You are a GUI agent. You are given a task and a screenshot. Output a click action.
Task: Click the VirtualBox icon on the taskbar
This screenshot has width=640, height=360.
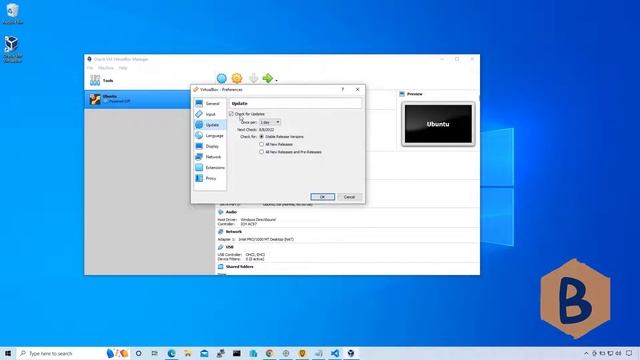351,353
